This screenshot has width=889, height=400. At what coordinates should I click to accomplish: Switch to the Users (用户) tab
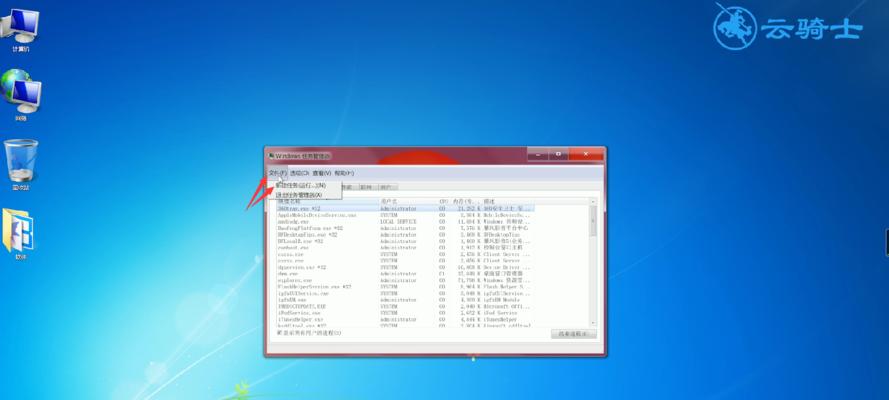point(386,187)
